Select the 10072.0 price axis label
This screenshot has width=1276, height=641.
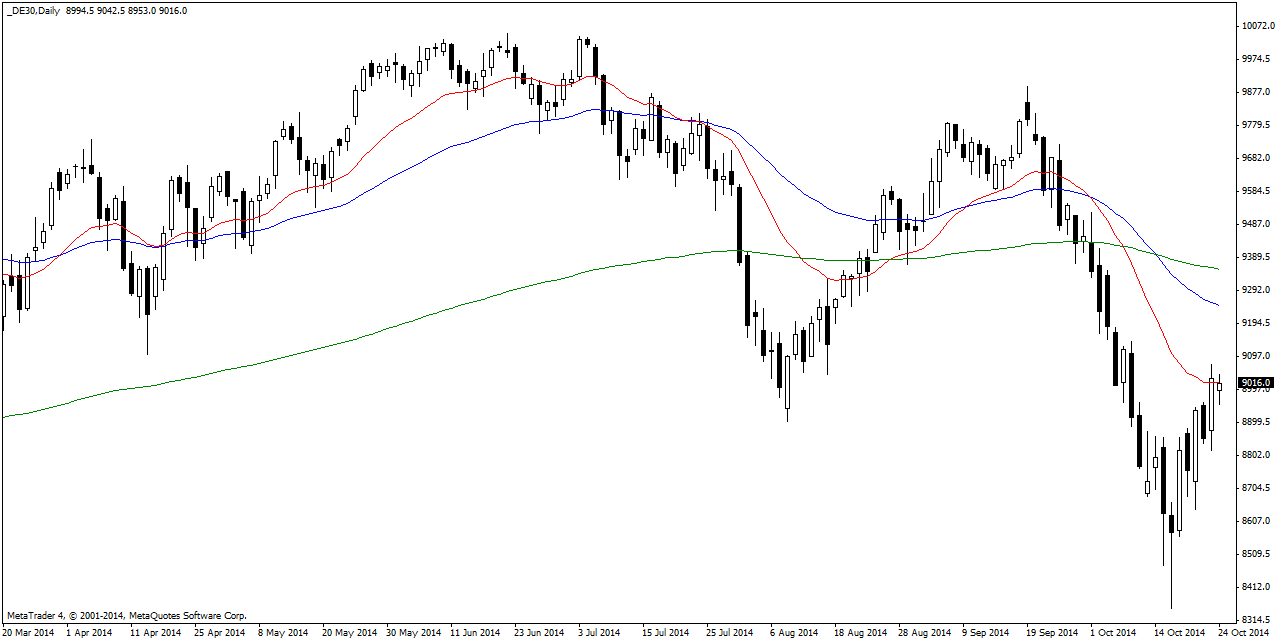pyautogui.click(x=1255, y=26)
